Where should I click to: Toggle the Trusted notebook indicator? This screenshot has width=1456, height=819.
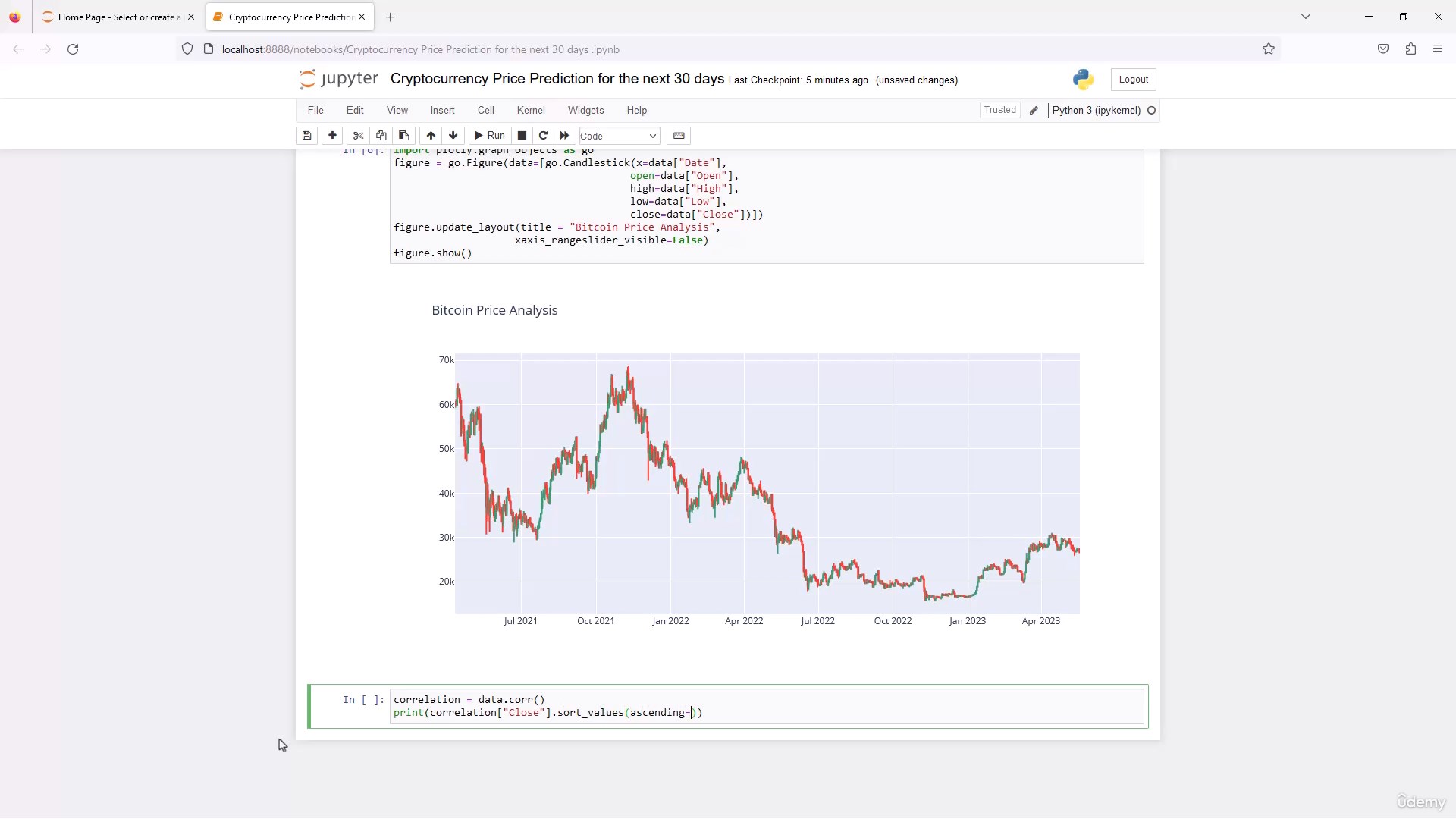coord(999,110)
